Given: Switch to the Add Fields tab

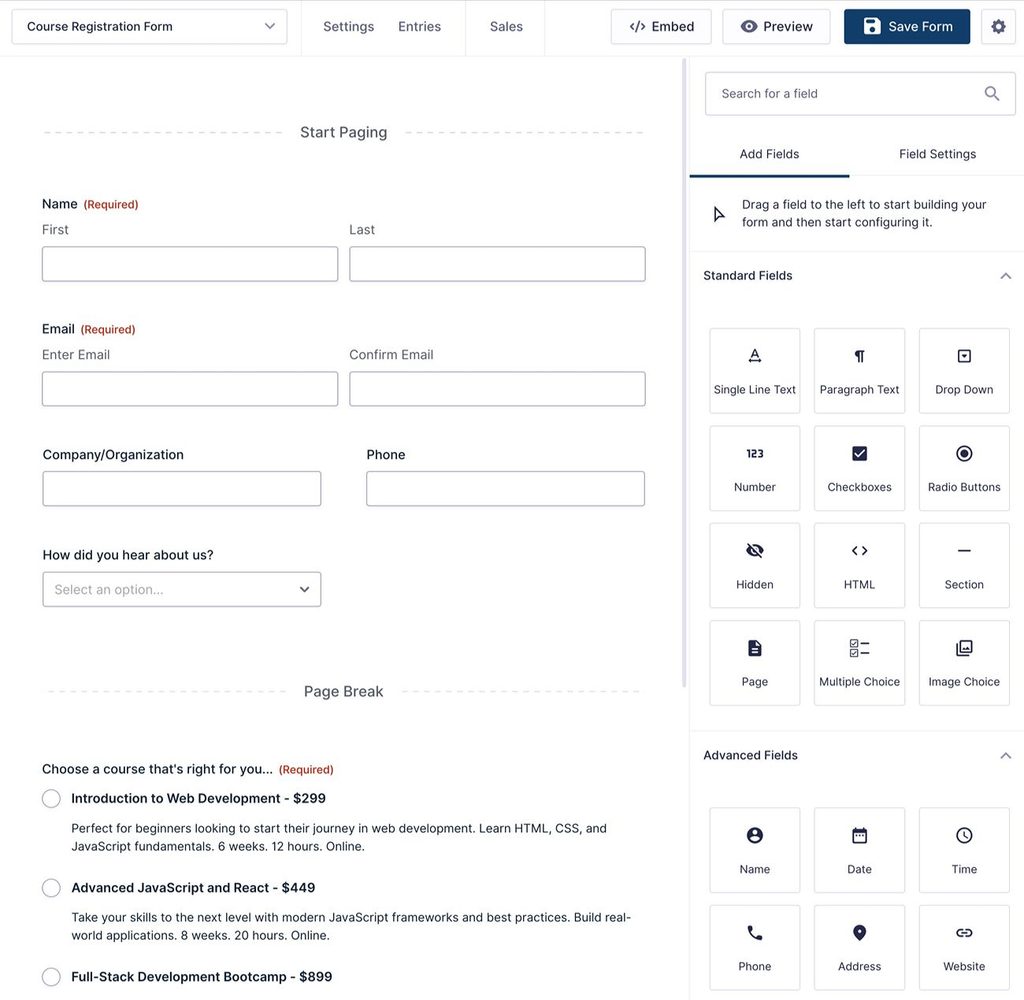Looking at the screenshot, I should [x=769, y=154].
